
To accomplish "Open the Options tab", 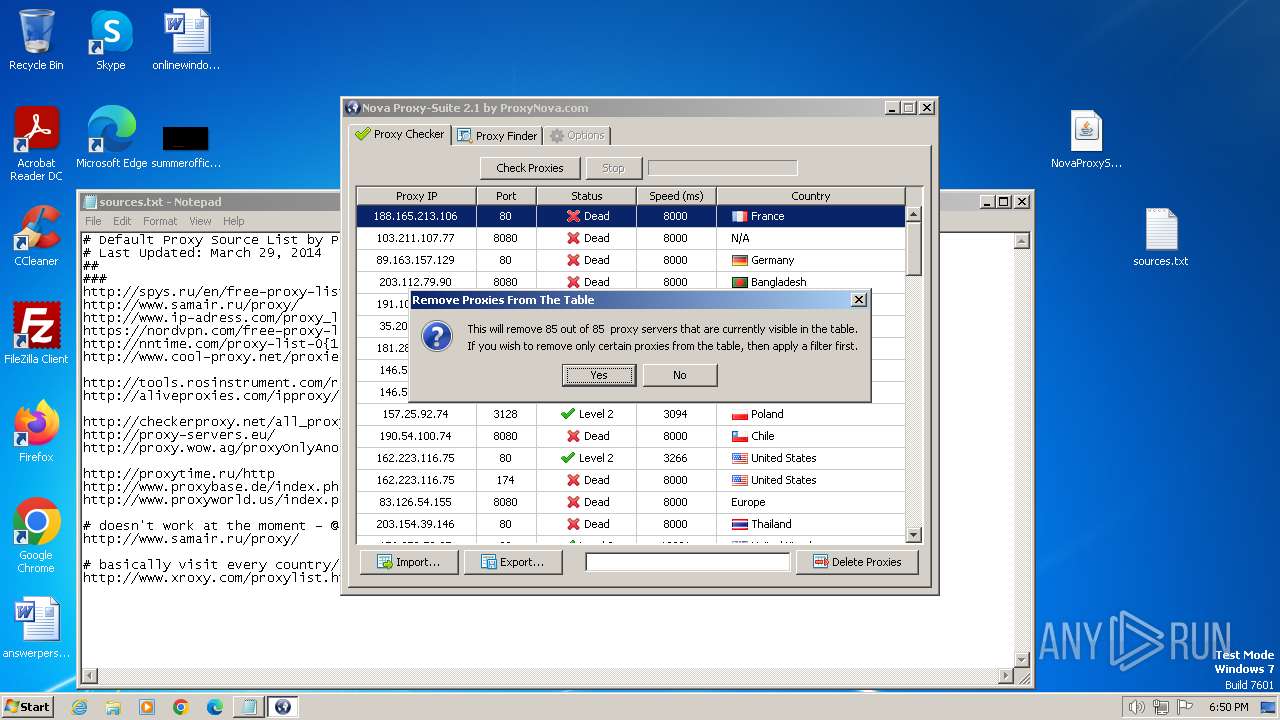I will coord(577,135).
